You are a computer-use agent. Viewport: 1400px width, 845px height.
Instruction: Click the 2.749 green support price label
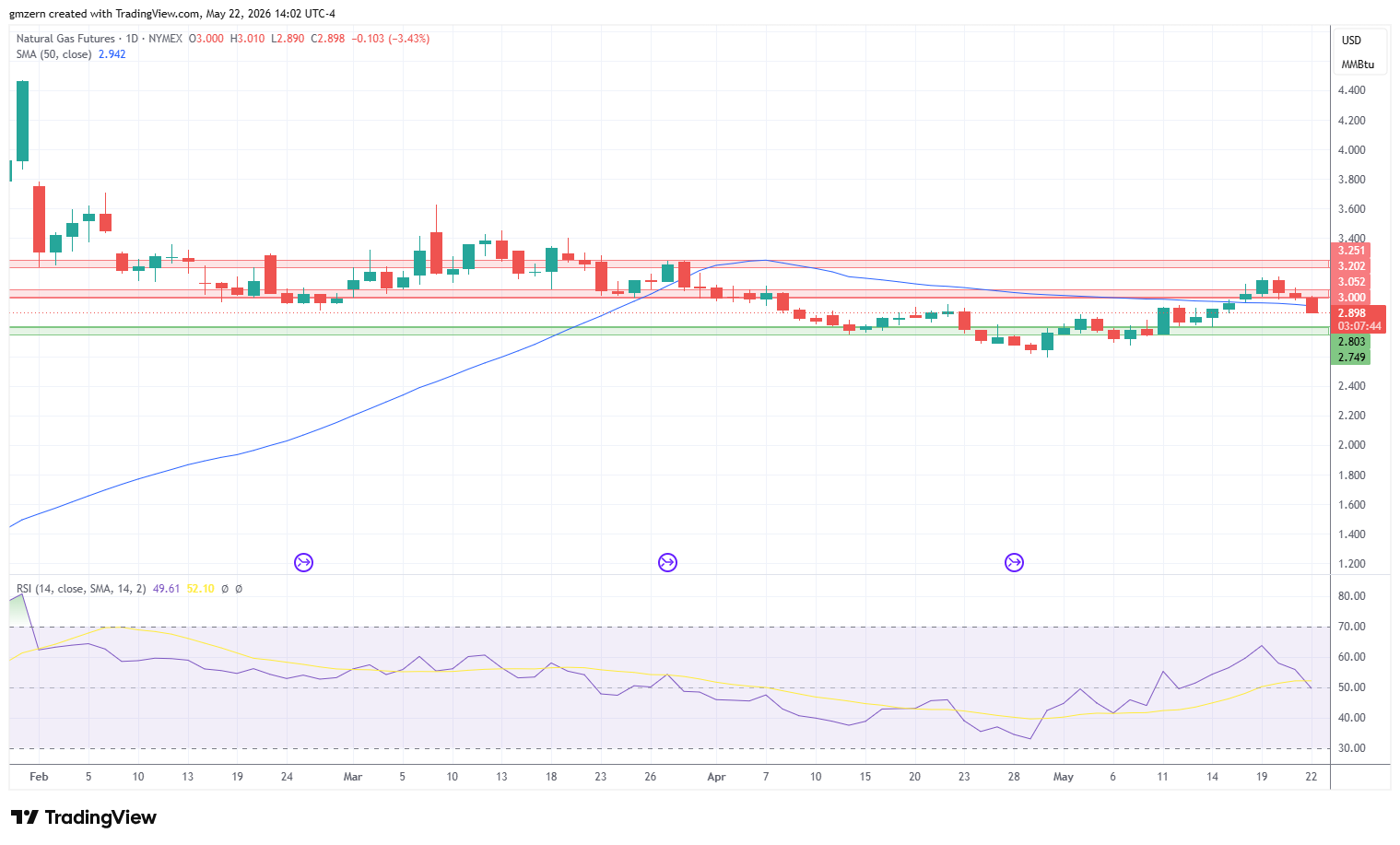pos(1351,358)
